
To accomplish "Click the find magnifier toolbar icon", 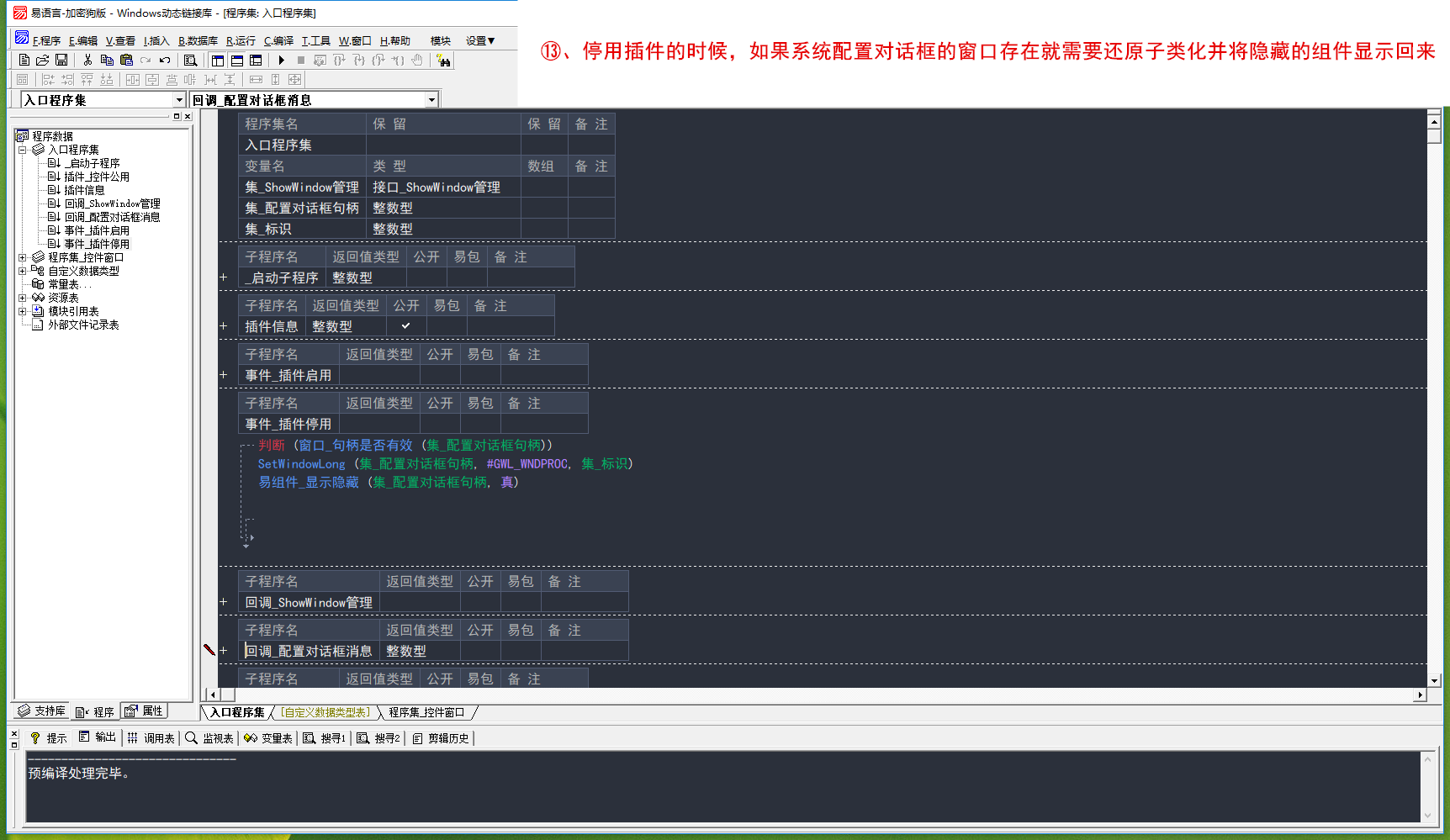I will click(x=190, y=61).
